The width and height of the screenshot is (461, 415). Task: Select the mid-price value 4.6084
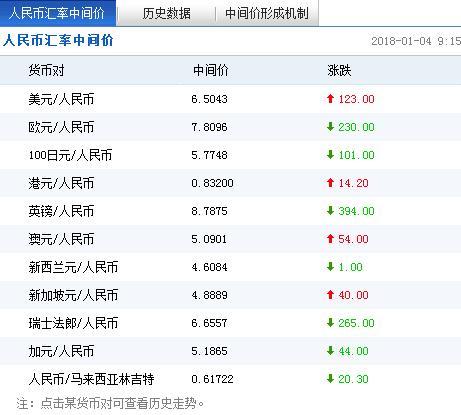click(209, 267)
